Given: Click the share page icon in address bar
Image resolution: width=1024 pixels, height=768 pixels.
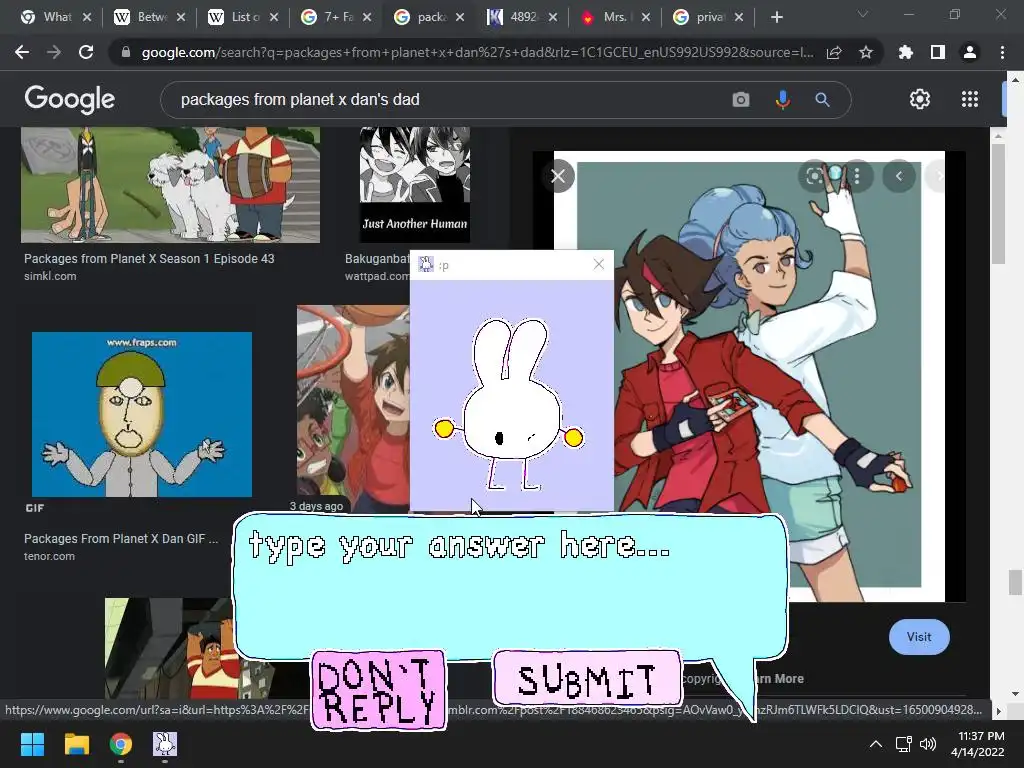Looking at the screenshot, I should click(834, 52).
